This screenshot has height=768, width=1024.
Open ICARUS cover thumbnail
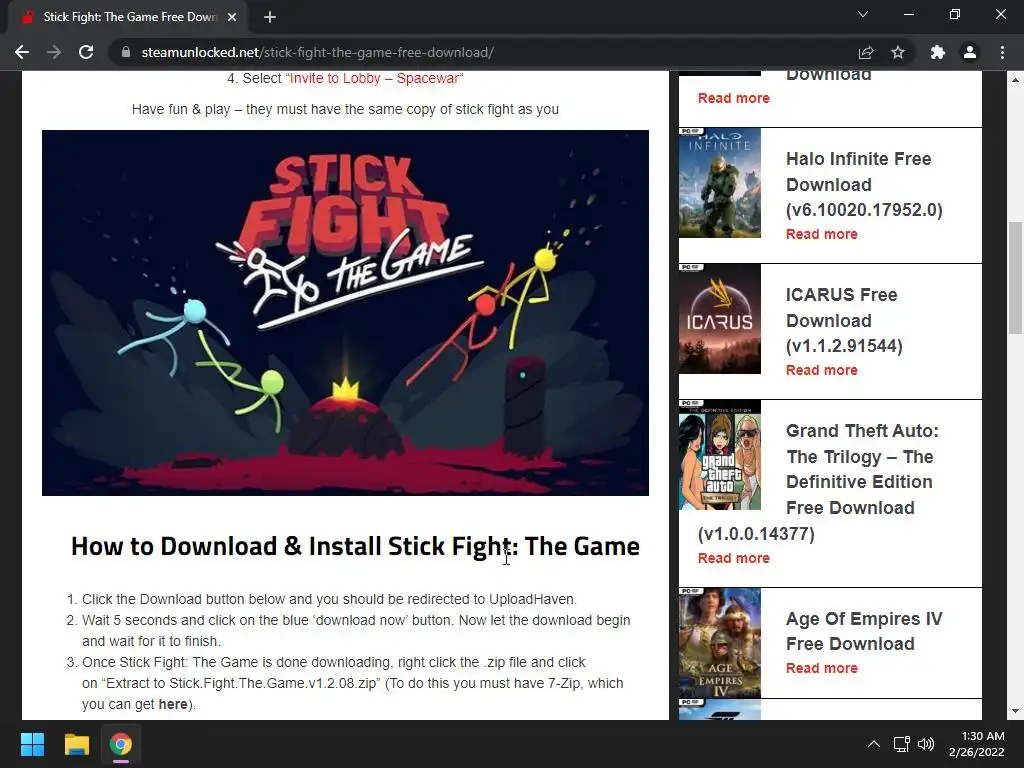[x=720, y=319]
